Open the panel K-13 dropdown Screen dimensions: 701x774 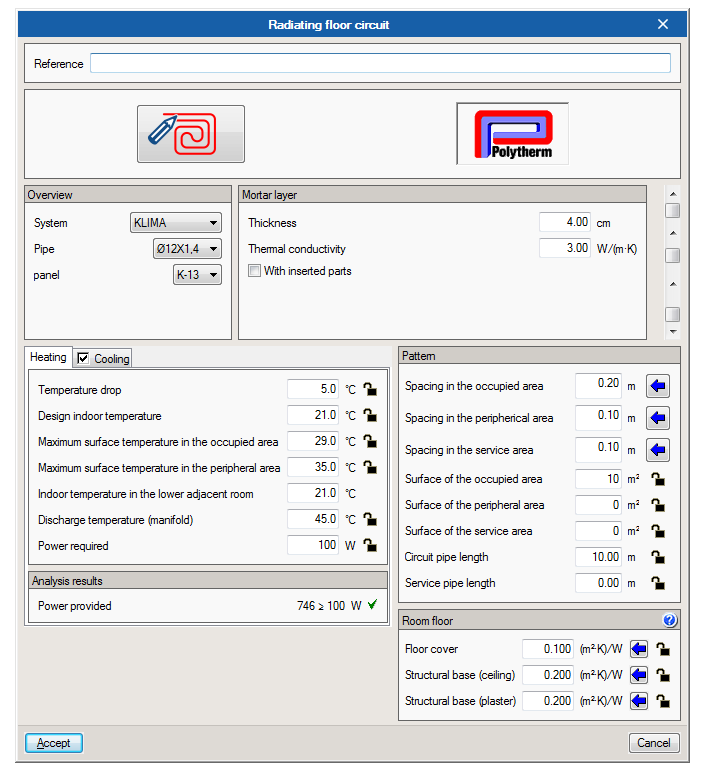(x=197, y=275)
